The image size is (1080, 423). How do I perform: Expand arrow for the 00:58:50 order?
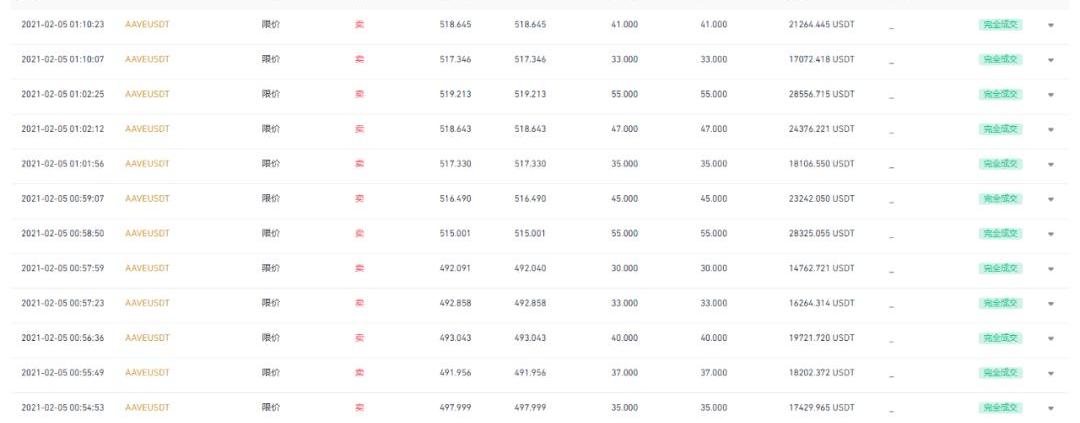[x=1051, y=234]
